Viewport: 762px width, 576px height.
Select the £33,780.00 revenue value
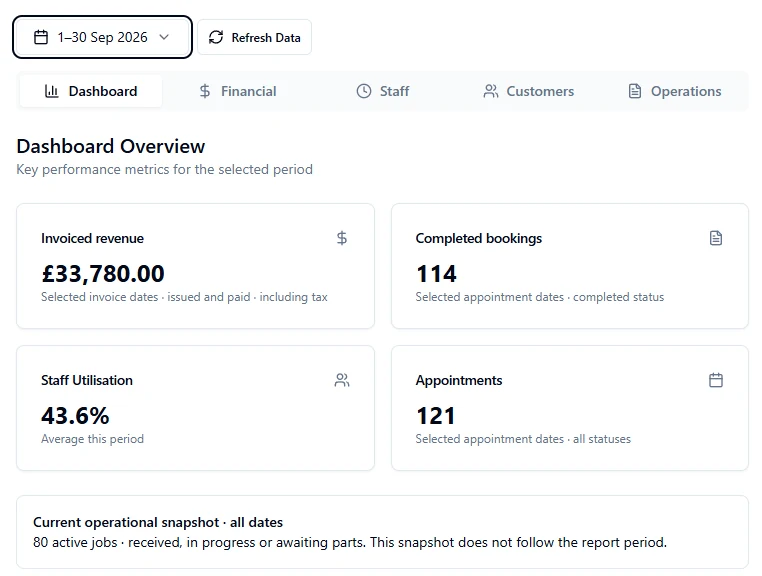(103, 274)
